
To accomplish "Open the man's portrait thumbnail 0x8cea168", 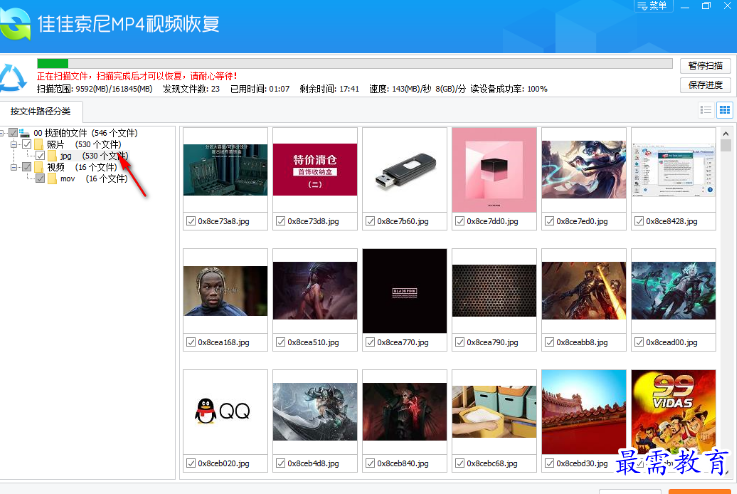I will tap(225, 291).
